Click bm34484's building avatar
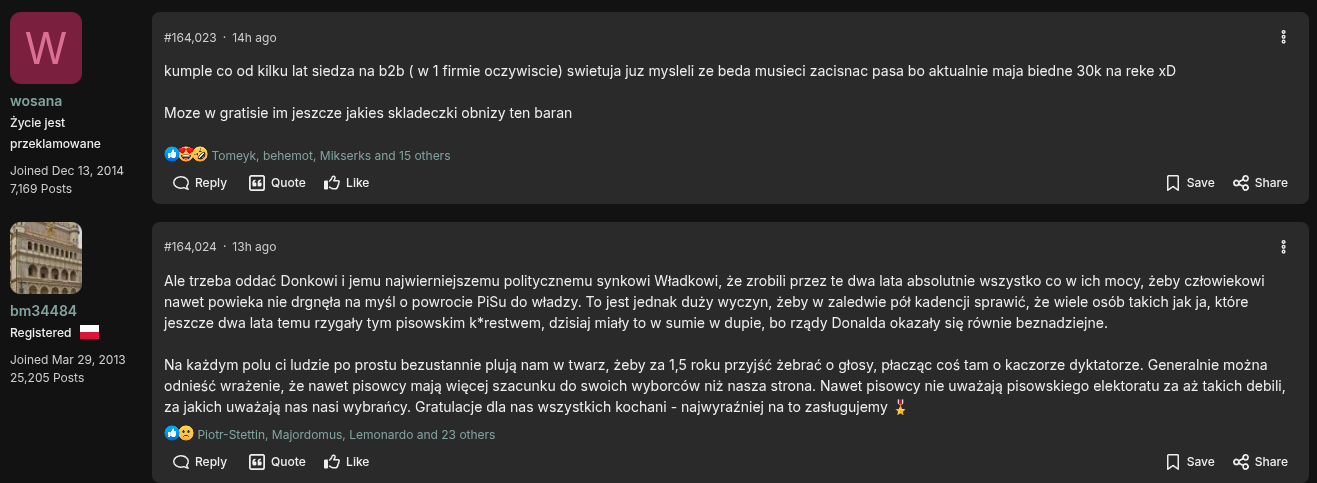This screenshot has height=483, width=1317. point(46,258)
